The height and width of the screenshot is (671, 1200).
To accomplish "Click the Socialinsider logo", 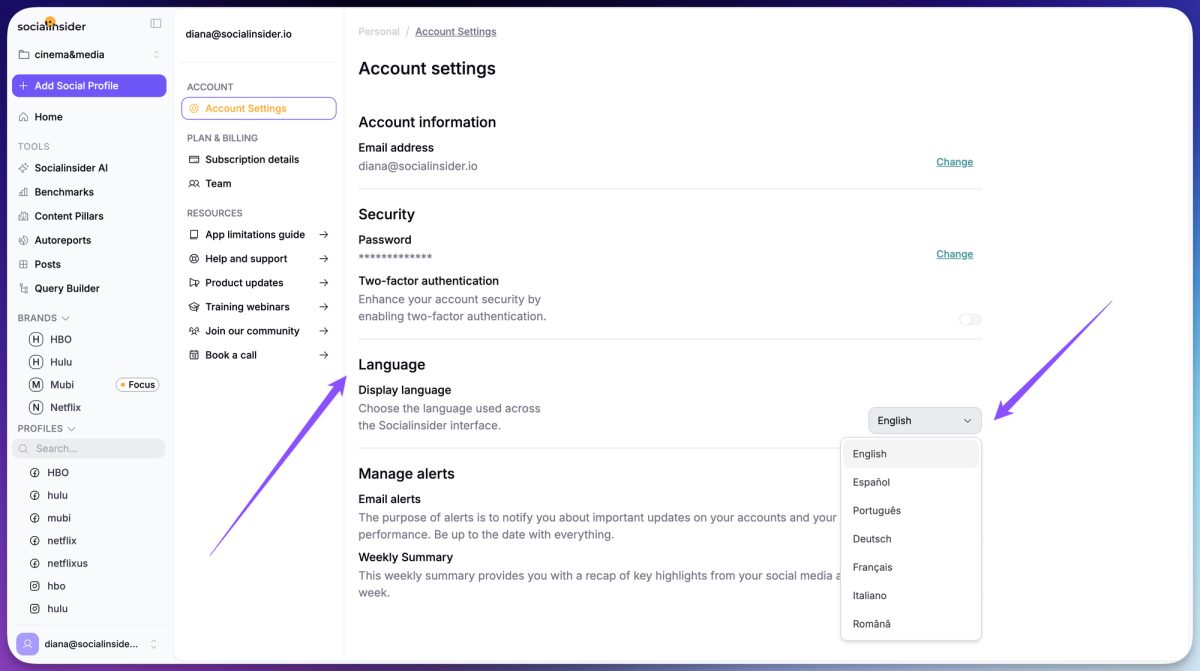I will pos(52,24).
